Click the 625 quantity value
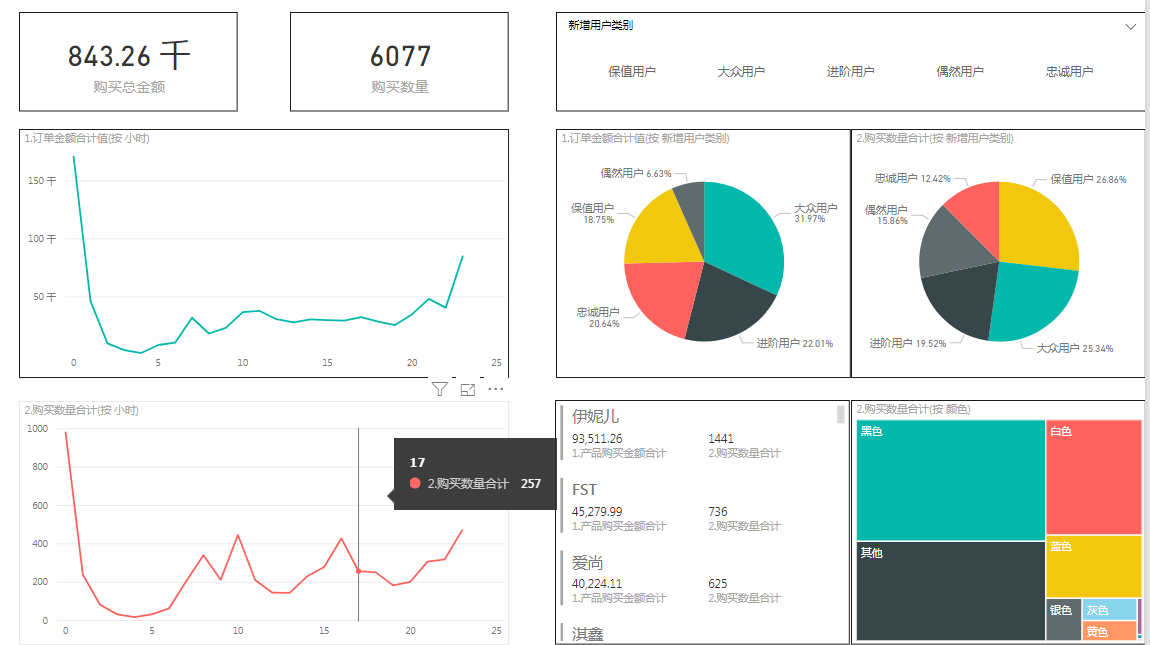Image resolution: width=1150 pixels, height=645 pixels. pyautogui.click(x=718, y=584)
